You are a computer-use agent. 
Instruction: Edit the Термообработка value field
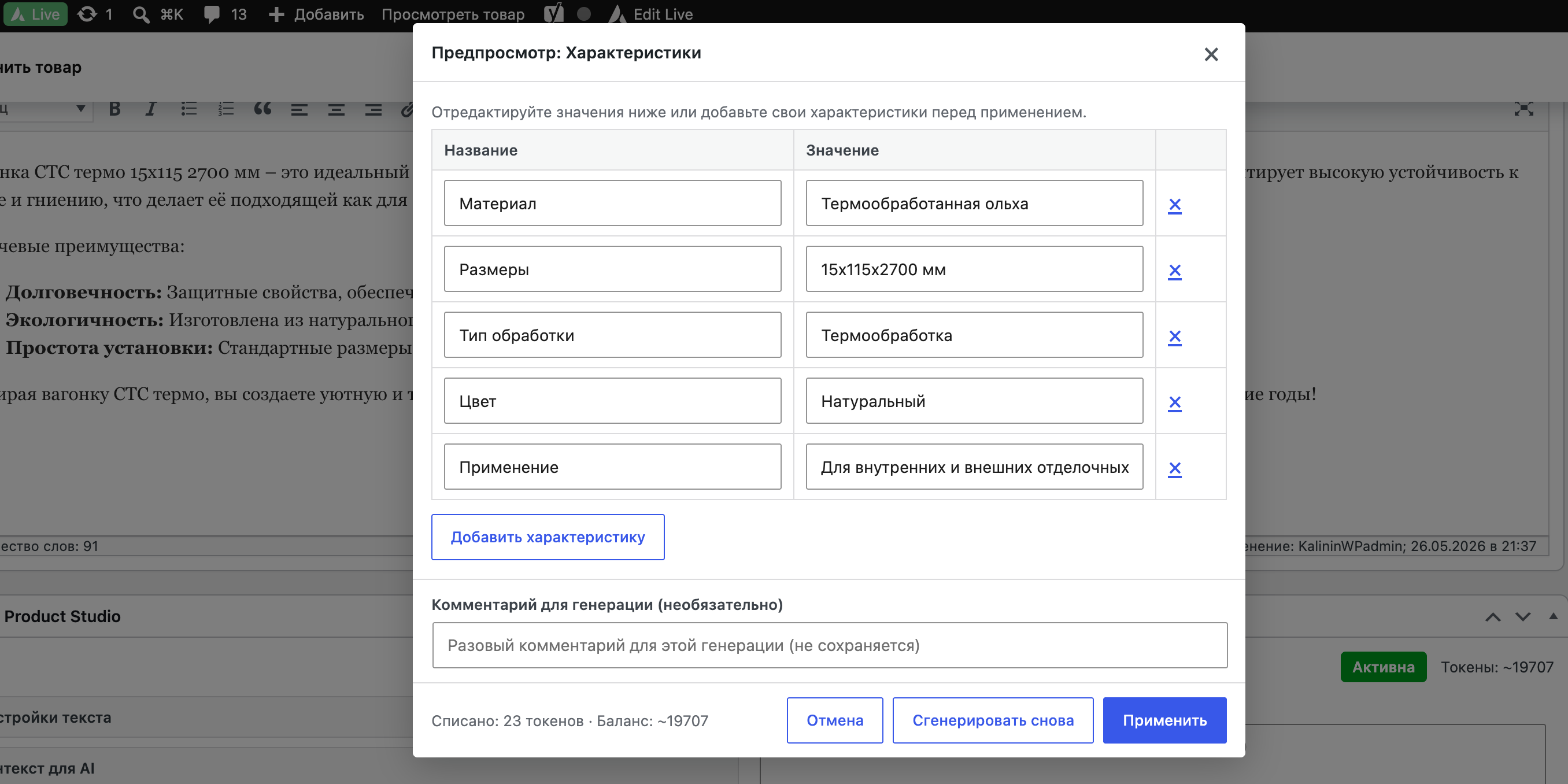[x=974, y=335]
